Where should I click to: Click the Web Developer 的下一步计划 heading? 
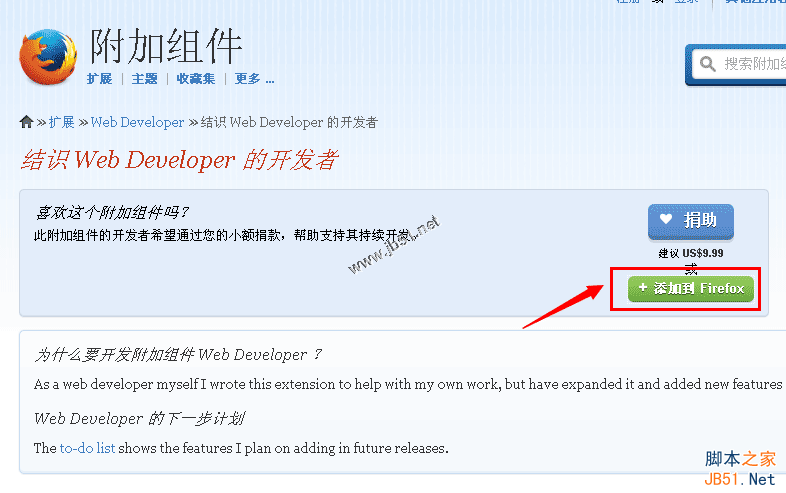(139, 418)
